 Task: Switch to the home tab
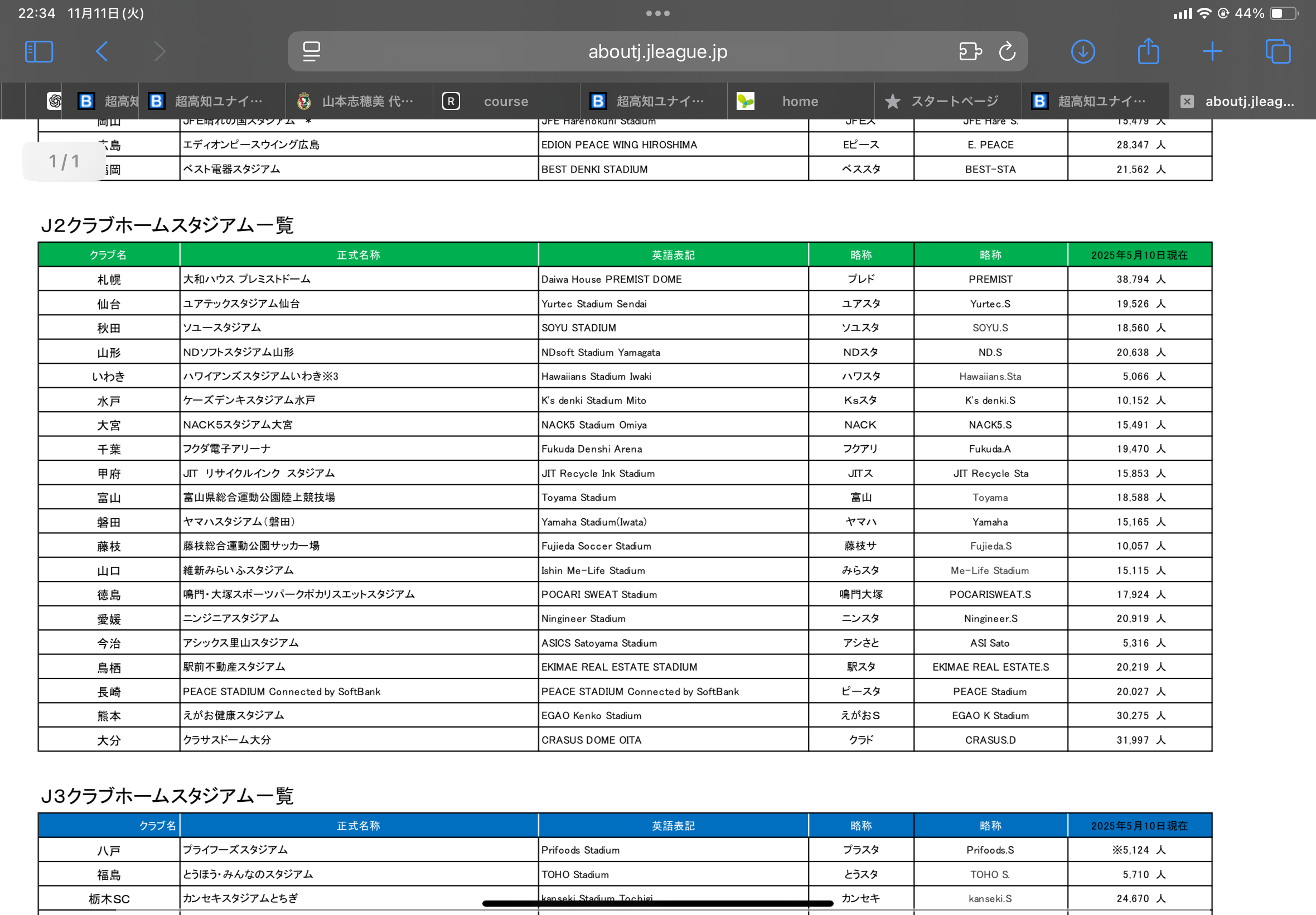[800, 102]
